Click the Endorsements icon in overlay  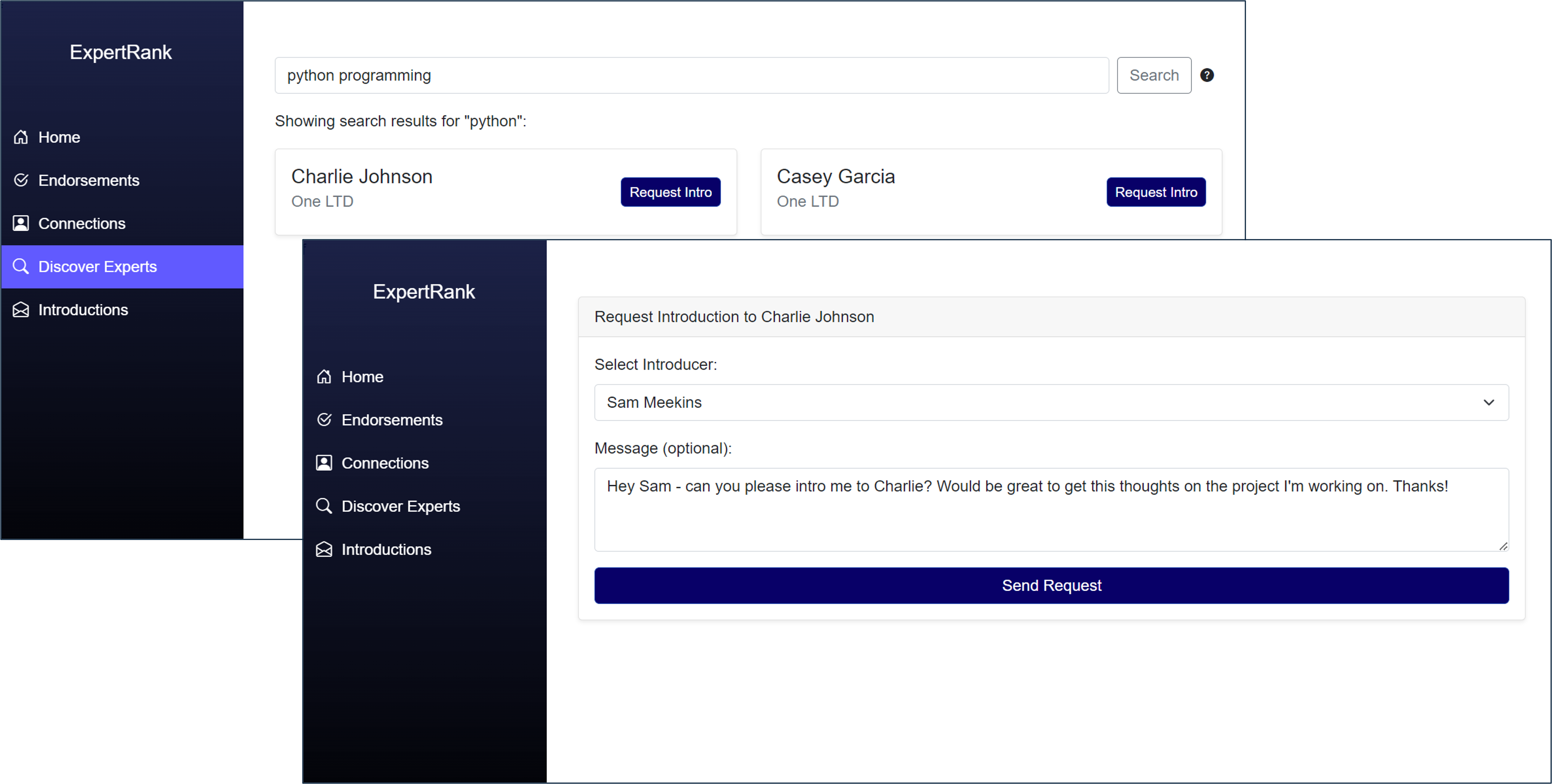[x=325, y=419]
